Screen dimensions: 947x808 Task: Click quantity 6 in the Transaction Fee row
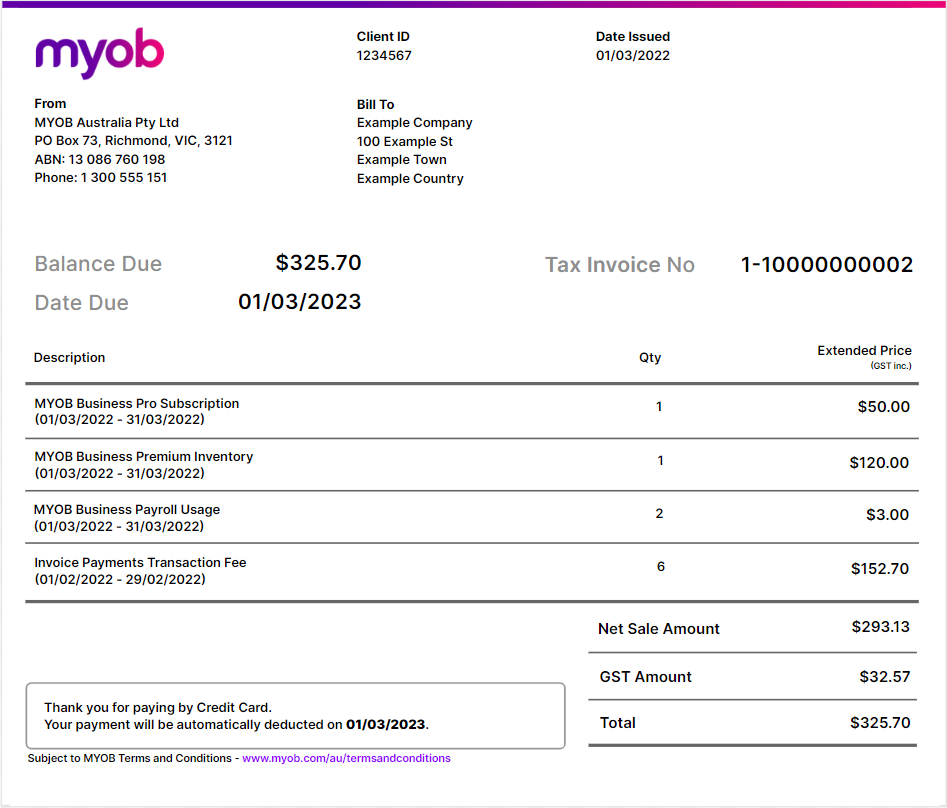pyautogui.click(x=661, y=567)
